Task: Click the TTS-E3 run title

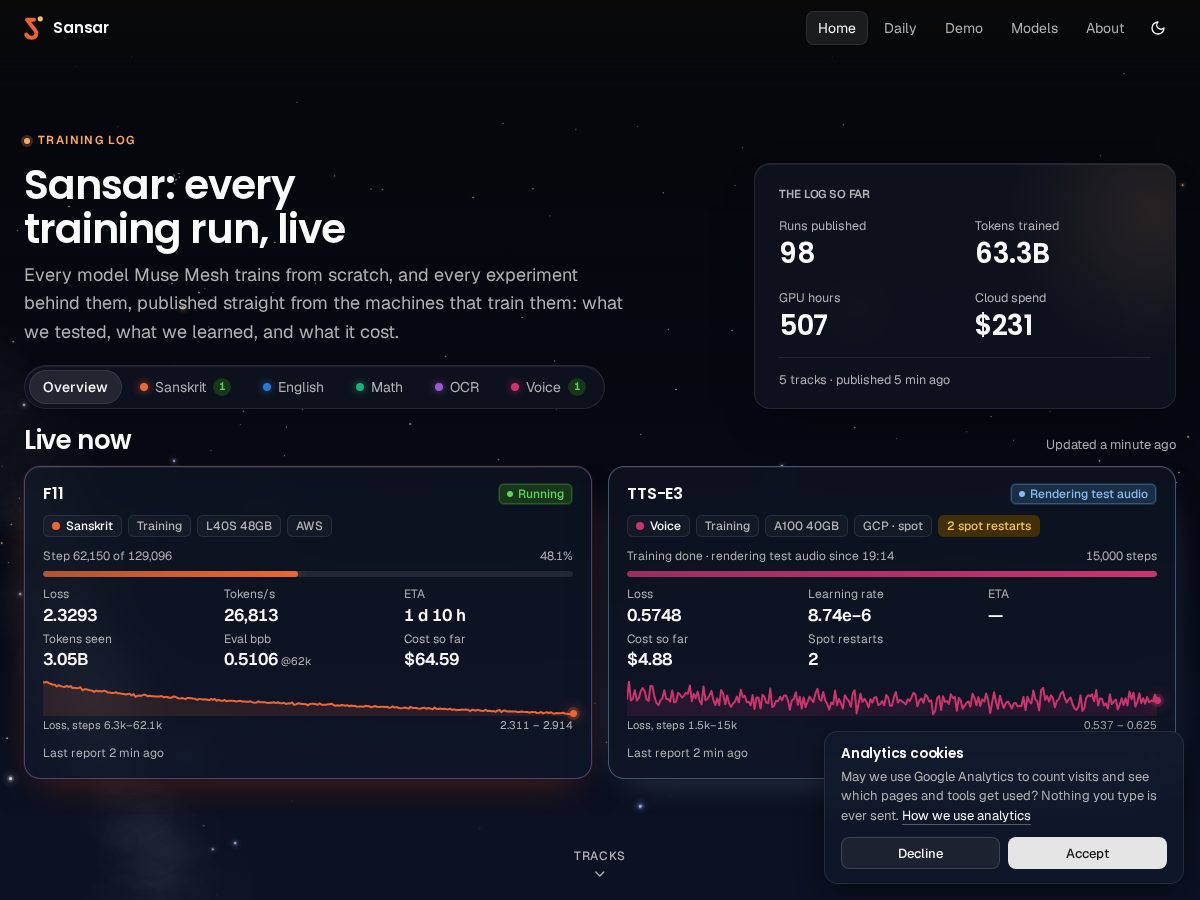Action: [655, 494]
